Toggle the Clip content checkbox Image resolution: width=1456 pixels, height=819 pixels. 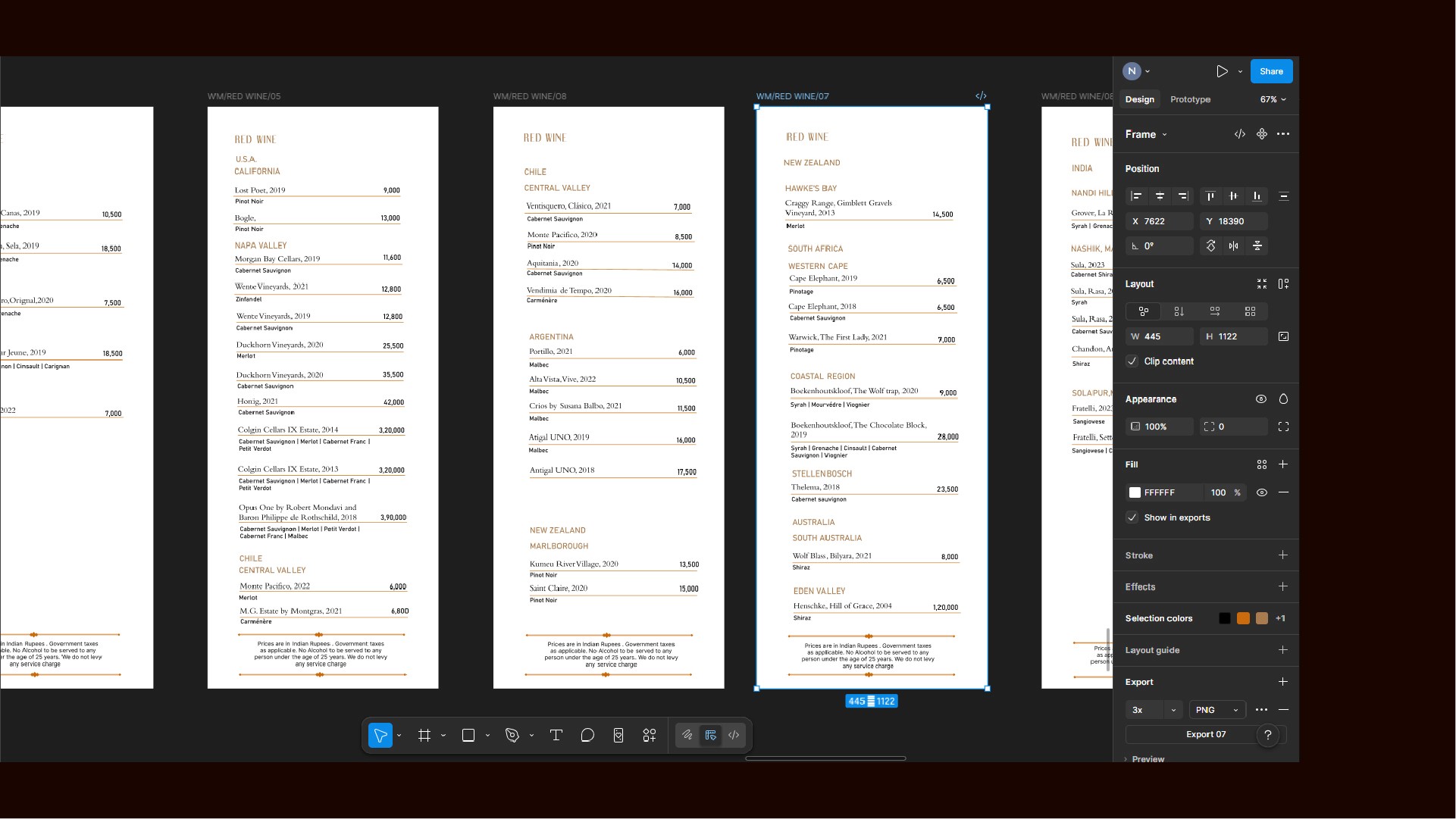1132,361
